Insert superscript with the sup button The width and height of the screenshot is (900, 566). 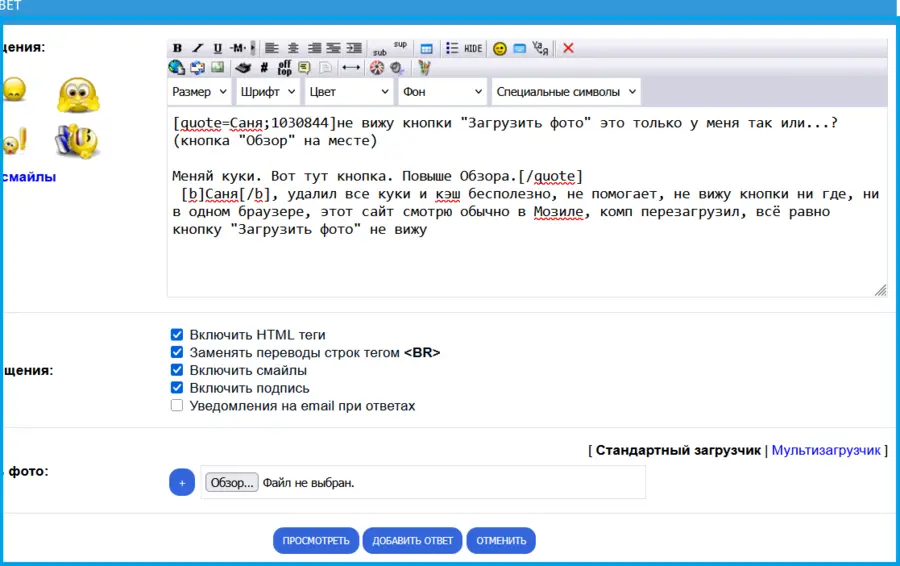click(x=400, y=45)
